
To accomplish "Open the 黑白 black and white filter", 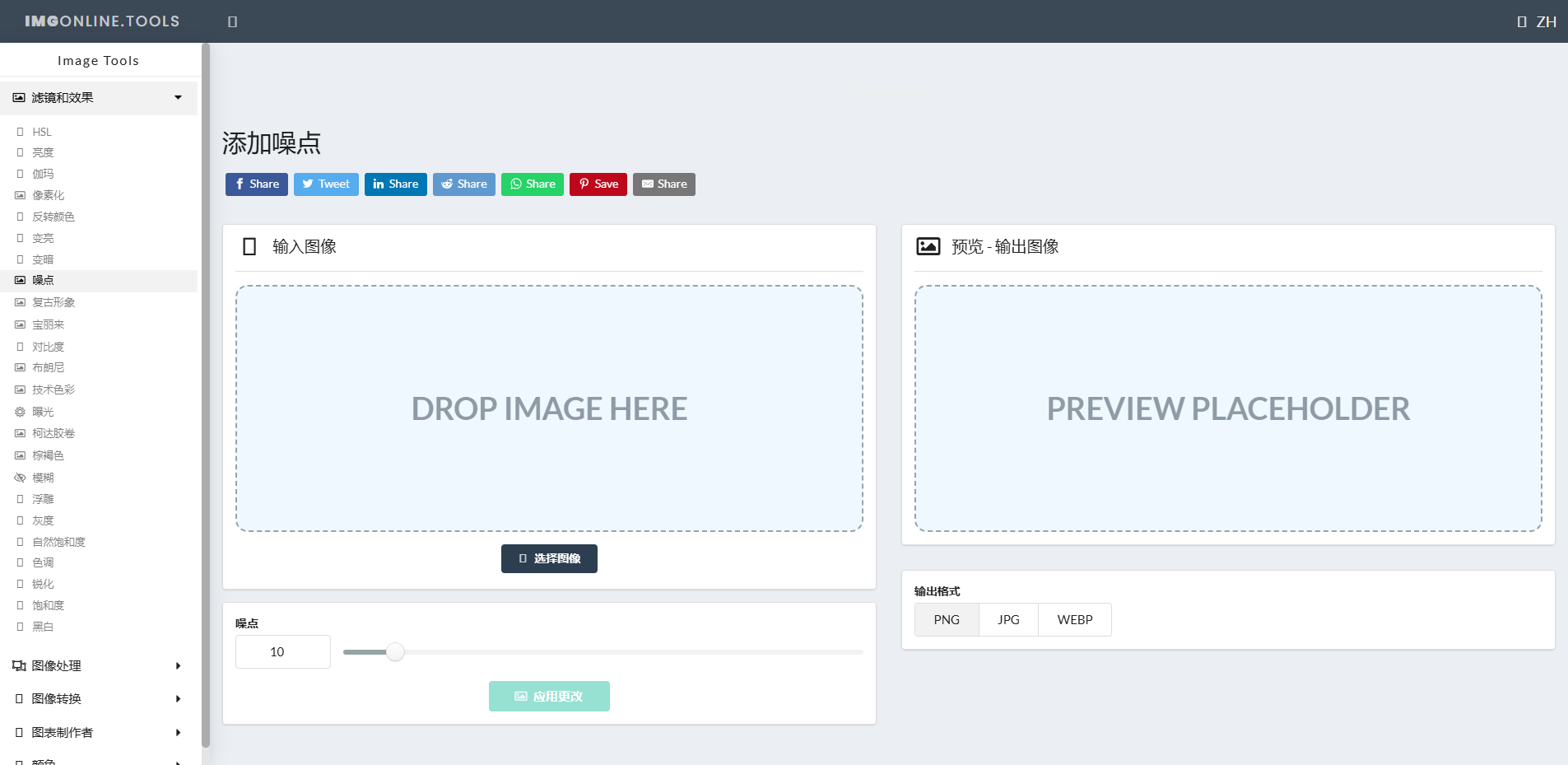I will (x=43, y=627).
